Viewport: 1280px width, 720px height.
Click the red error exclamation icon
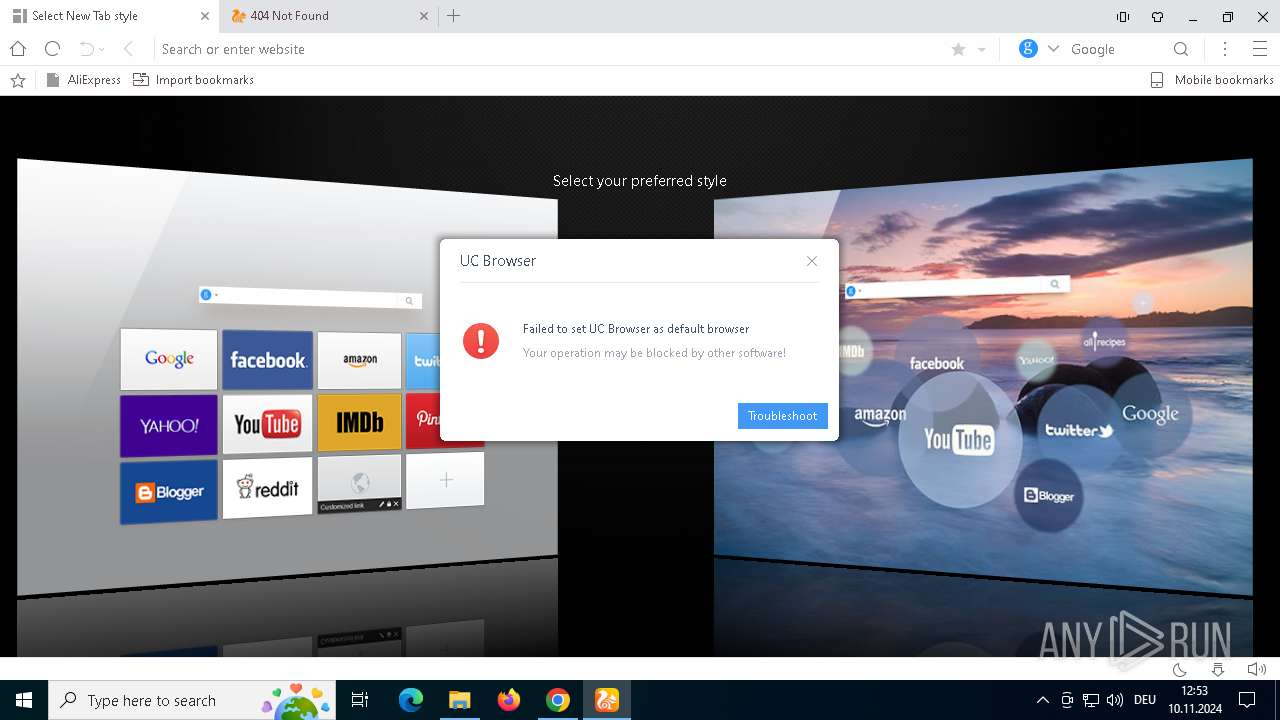pyautogui.click(x=481, y=341)
